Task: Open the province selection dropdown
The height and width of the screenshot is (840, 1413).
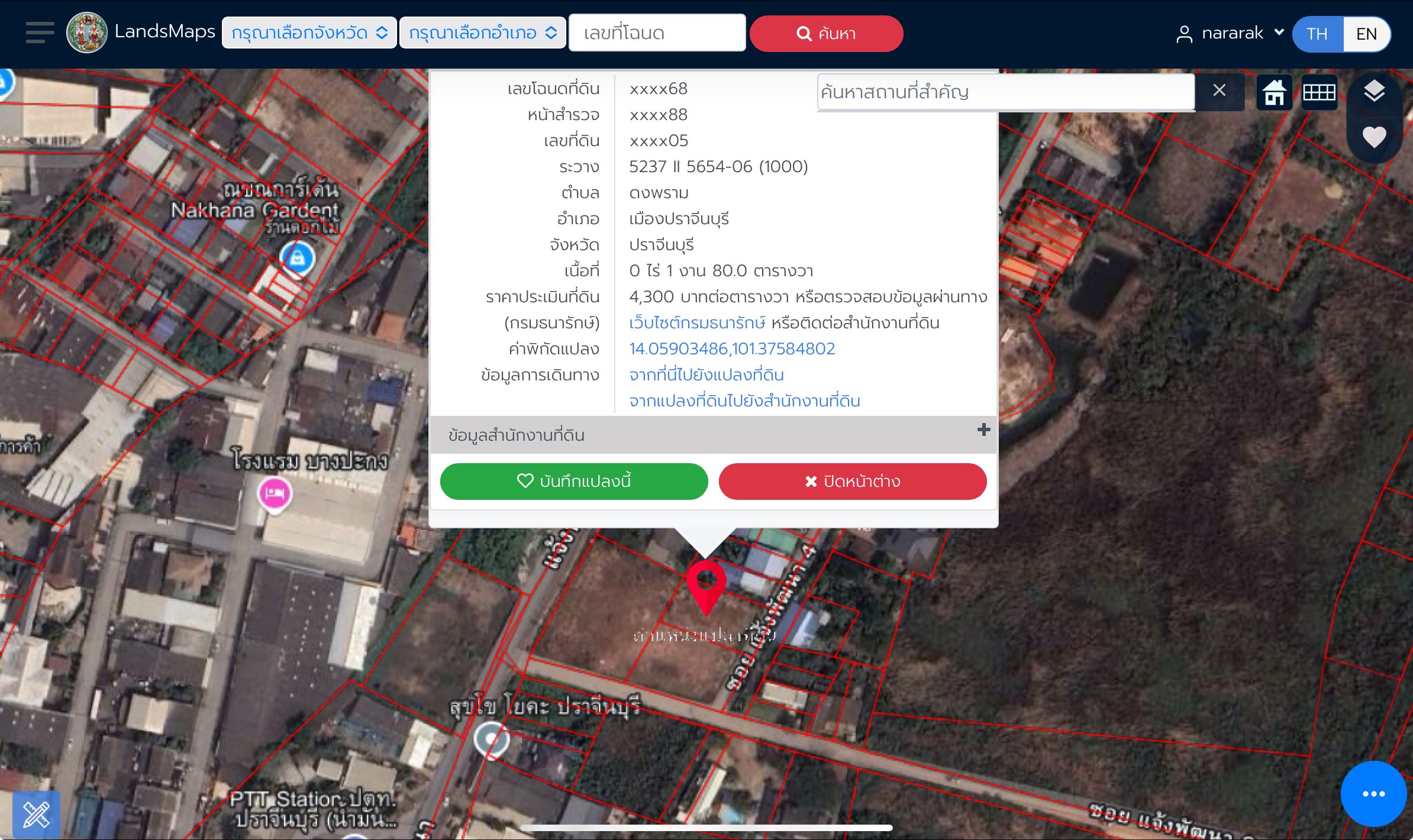Action: tap(309, 33)
